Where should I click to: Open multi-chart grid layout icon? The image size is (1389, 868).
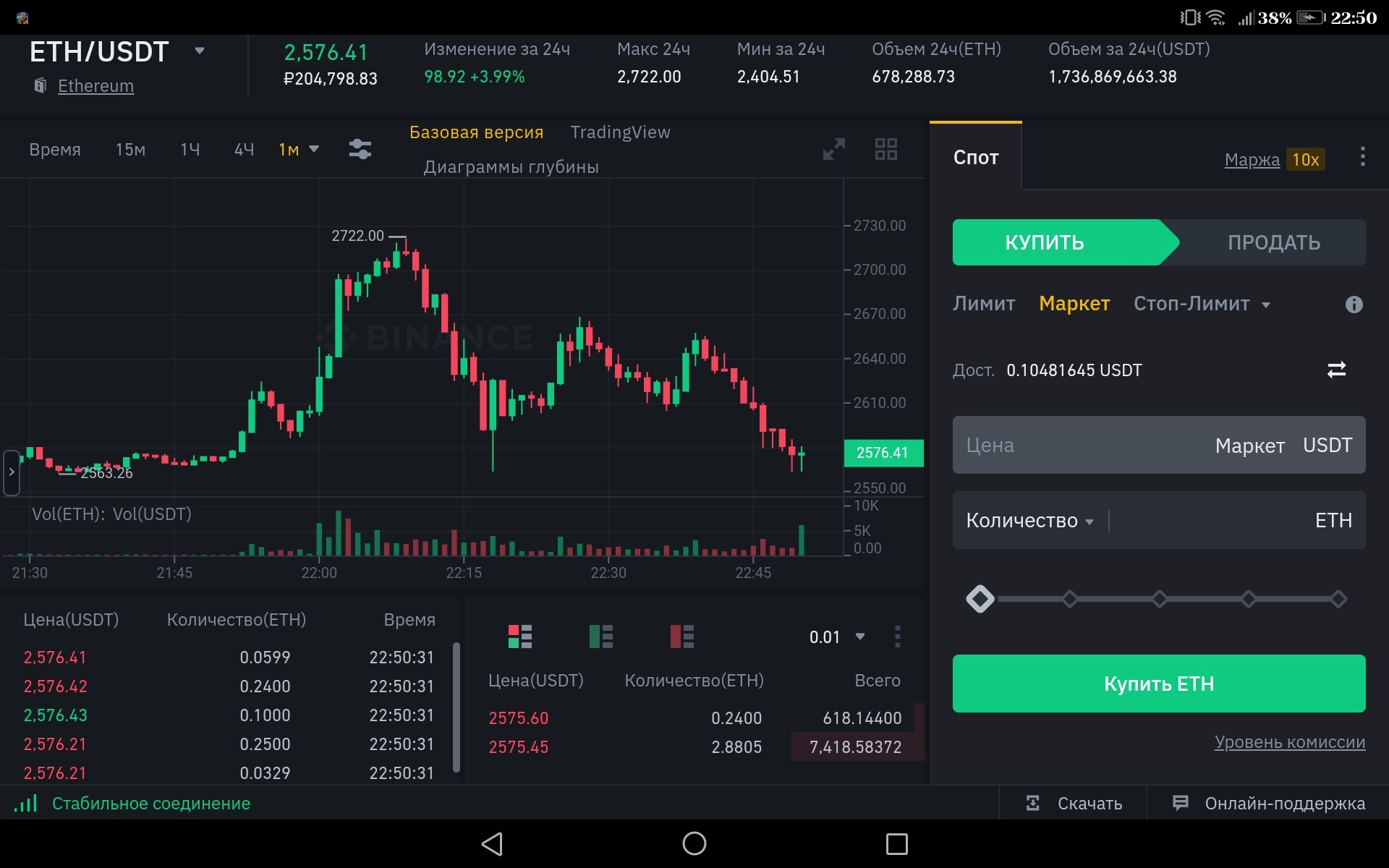pos(885,149)
